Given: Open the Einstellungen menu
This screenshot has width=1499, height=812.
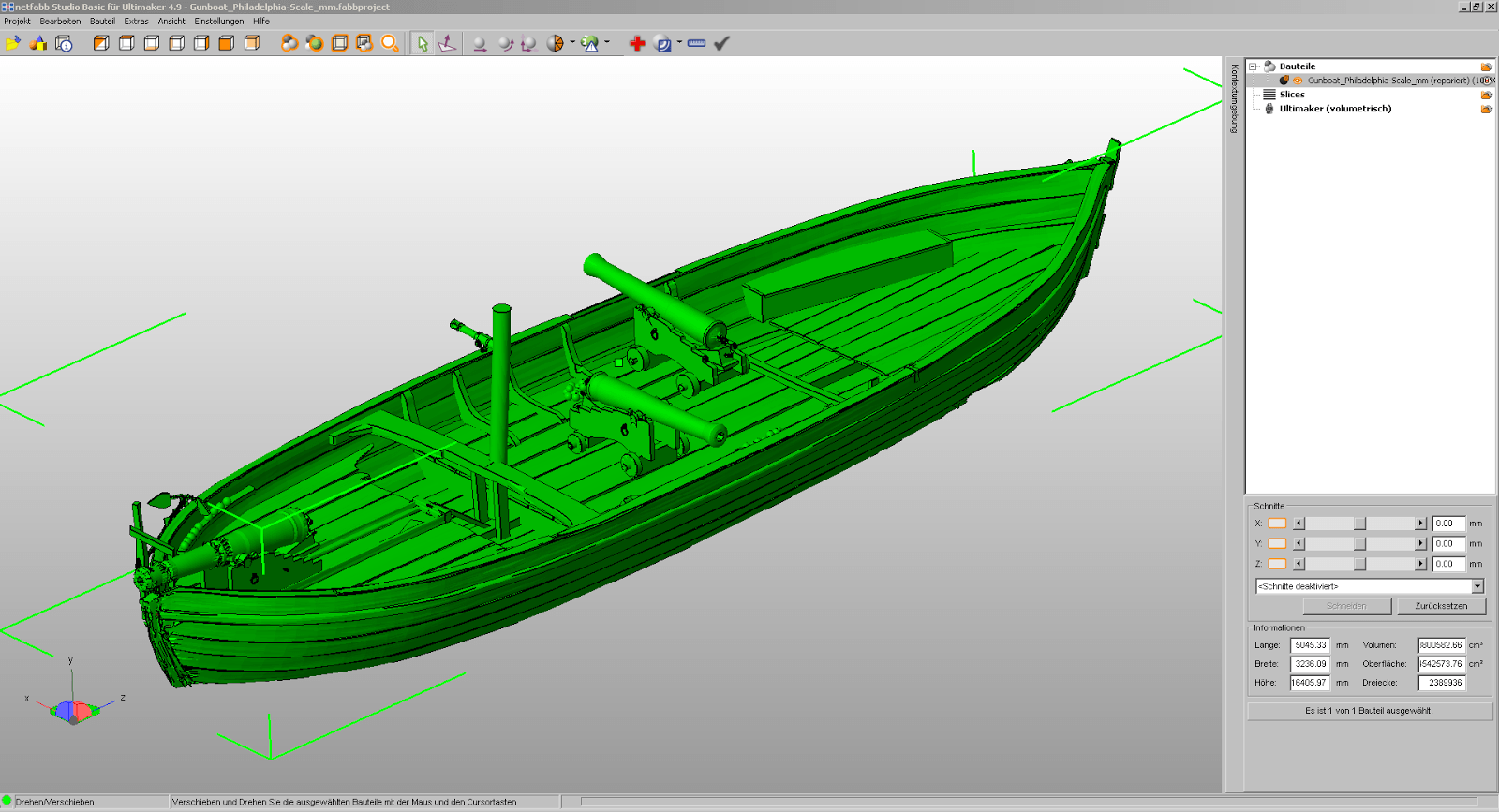Looking at the screenshot, I should (x=218, y=21).
